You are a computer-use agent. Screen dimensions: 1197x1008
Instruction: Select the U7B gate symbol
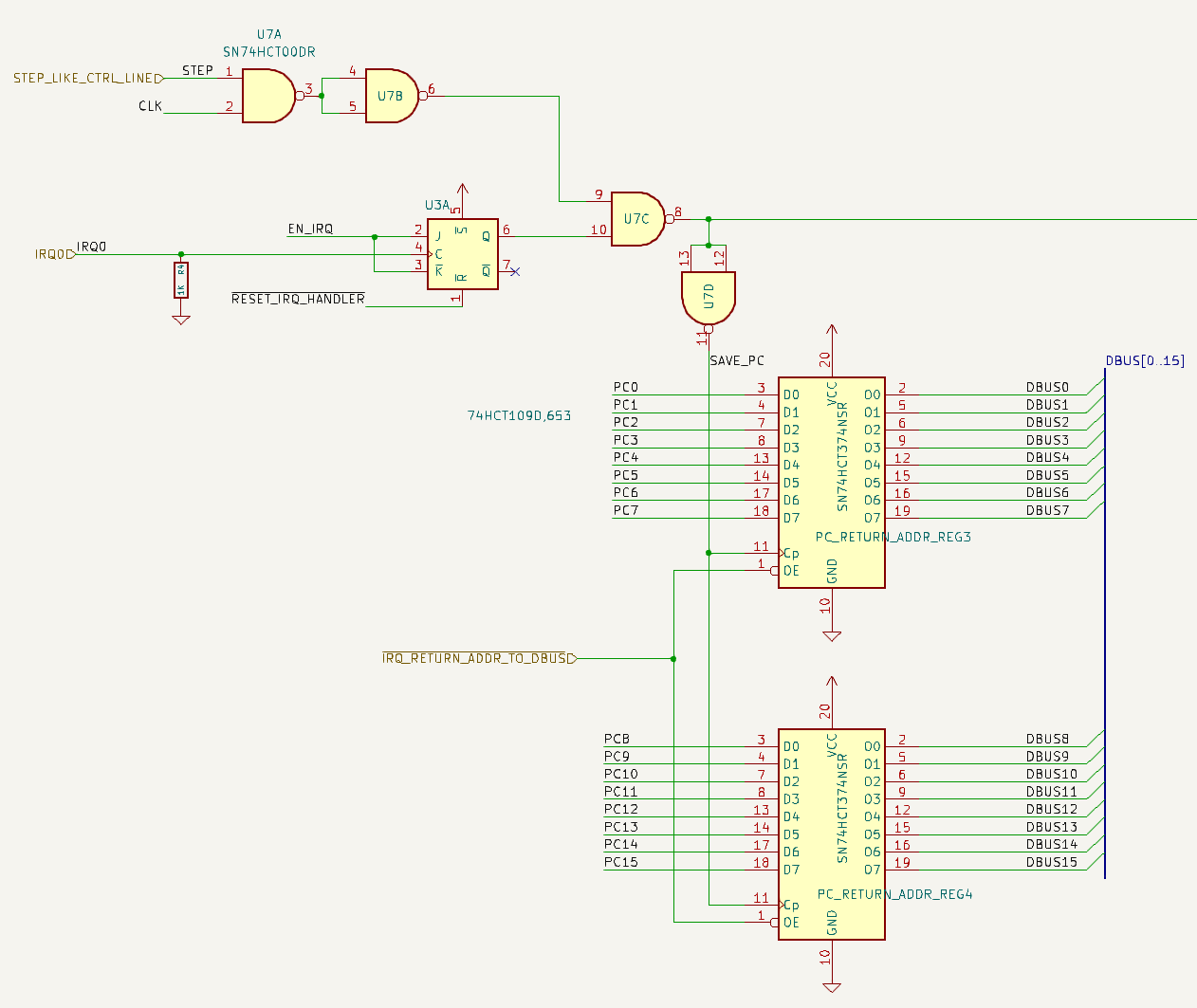[x=391, y=96]
